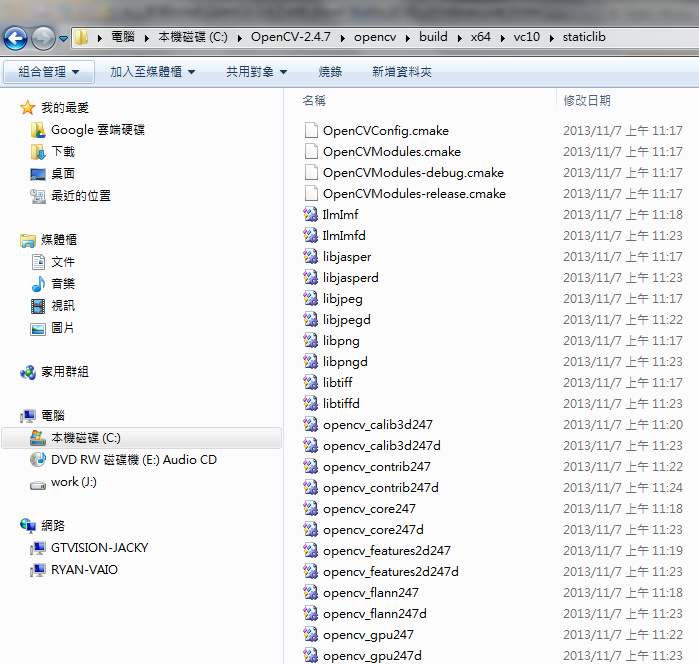The image size is (699, 664).
Task: Select the IlmImfd library file
Action: pos(344,235)
